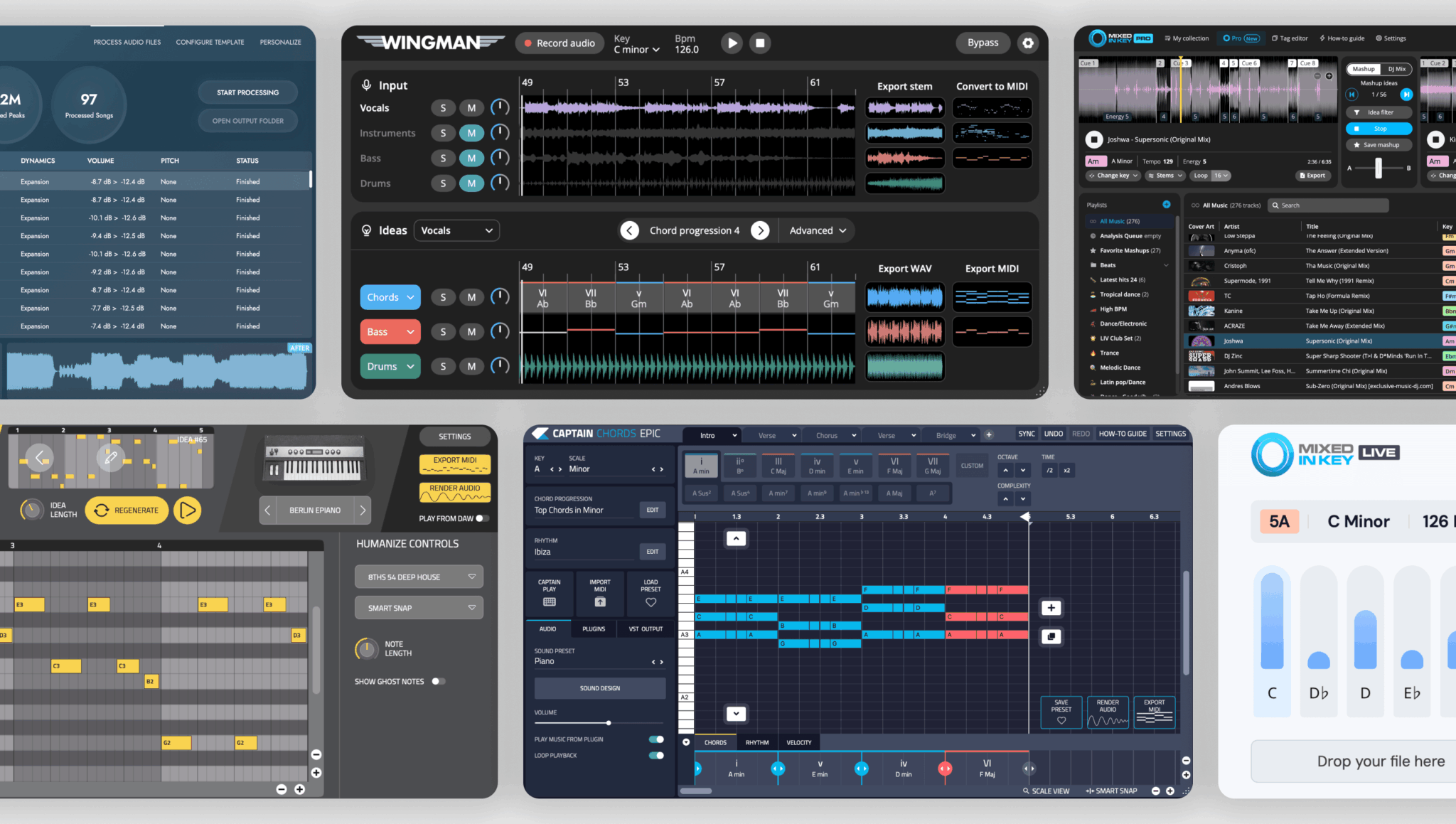Click REGENERATE button

tap(127, 510)
